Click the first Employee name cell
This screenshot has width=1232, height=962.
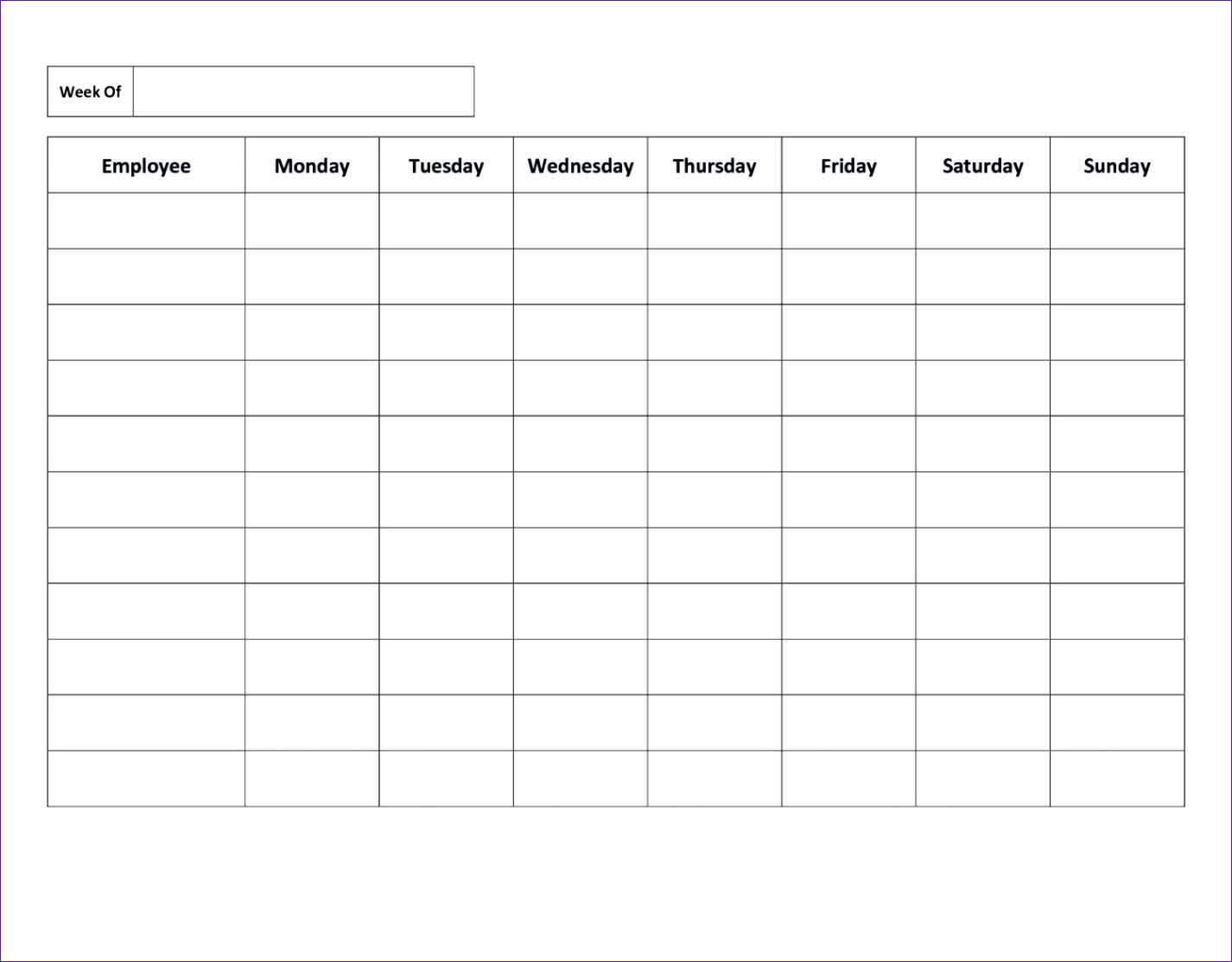click(x=146, y=220)
